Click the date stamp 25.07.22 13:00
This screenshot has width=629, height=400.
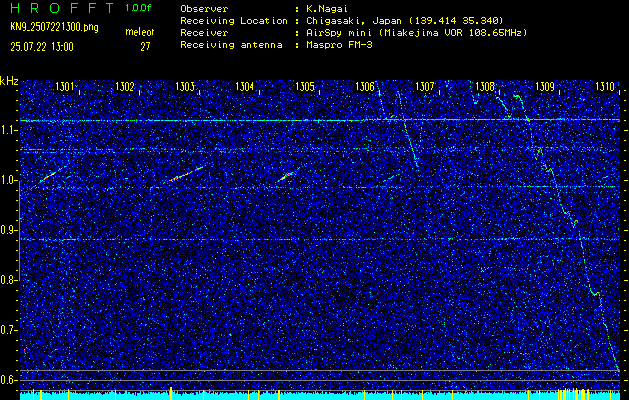tap(42, 47)
